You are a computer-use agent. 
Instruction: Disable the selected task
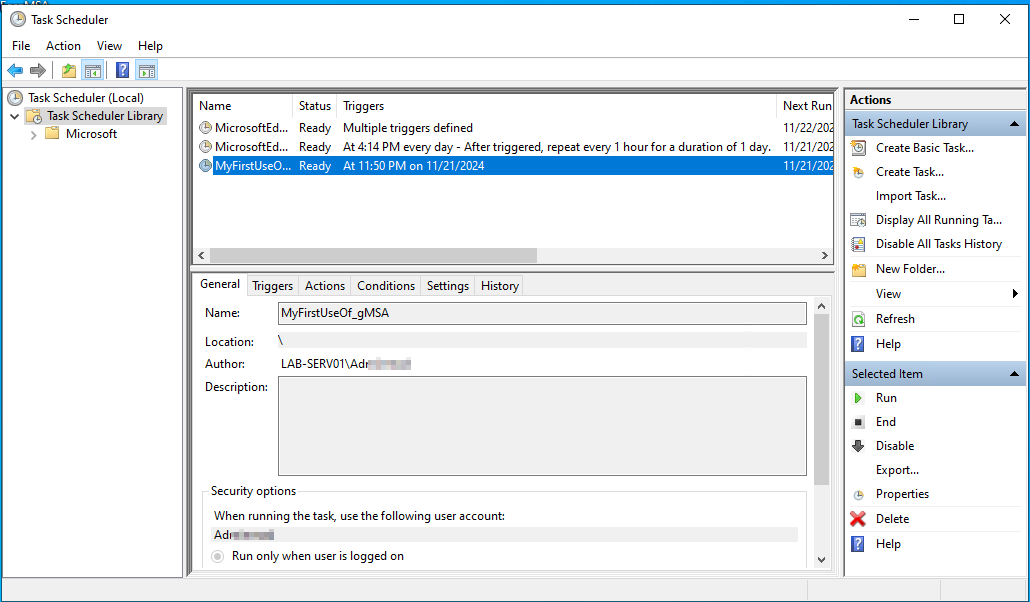[x=895, y=446]
